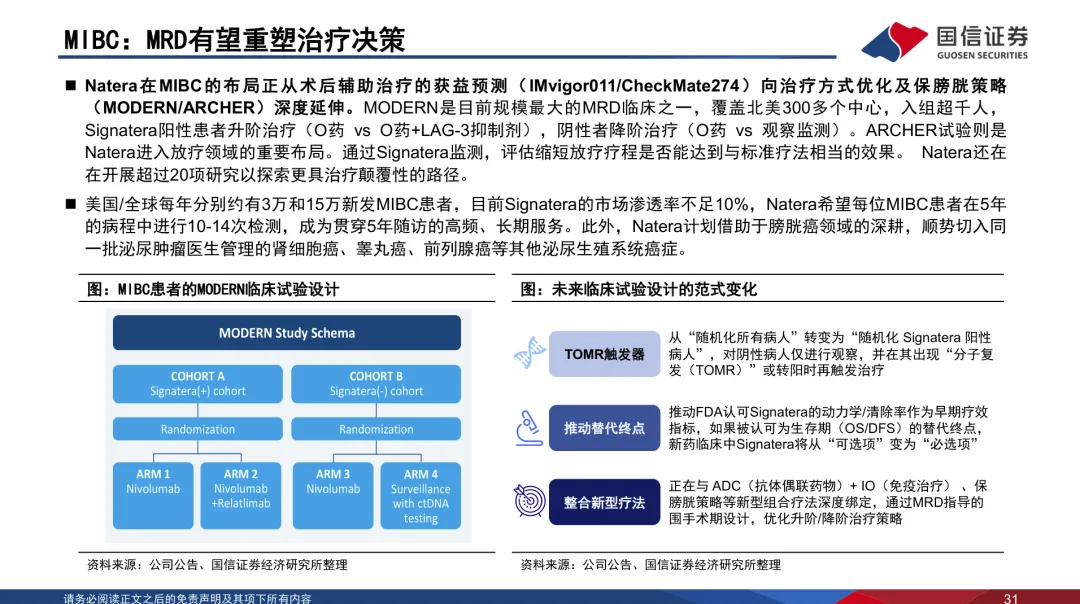Click the description starting 正在与 ADC（抗体偶联药物）
The width and height of the screenshot is (1080, 604).
click(x=829, y=502)
